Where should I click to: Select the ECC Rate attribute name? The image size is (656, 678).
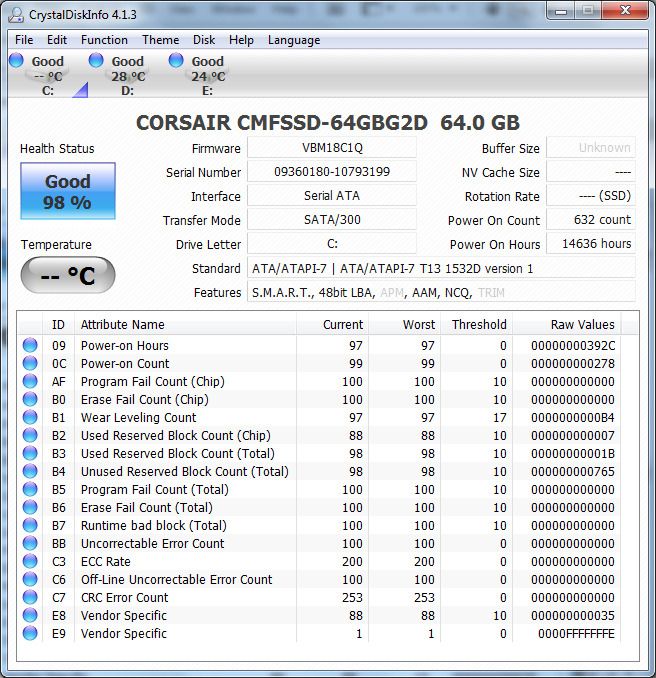pyautogui.click(x=106, y=561)
